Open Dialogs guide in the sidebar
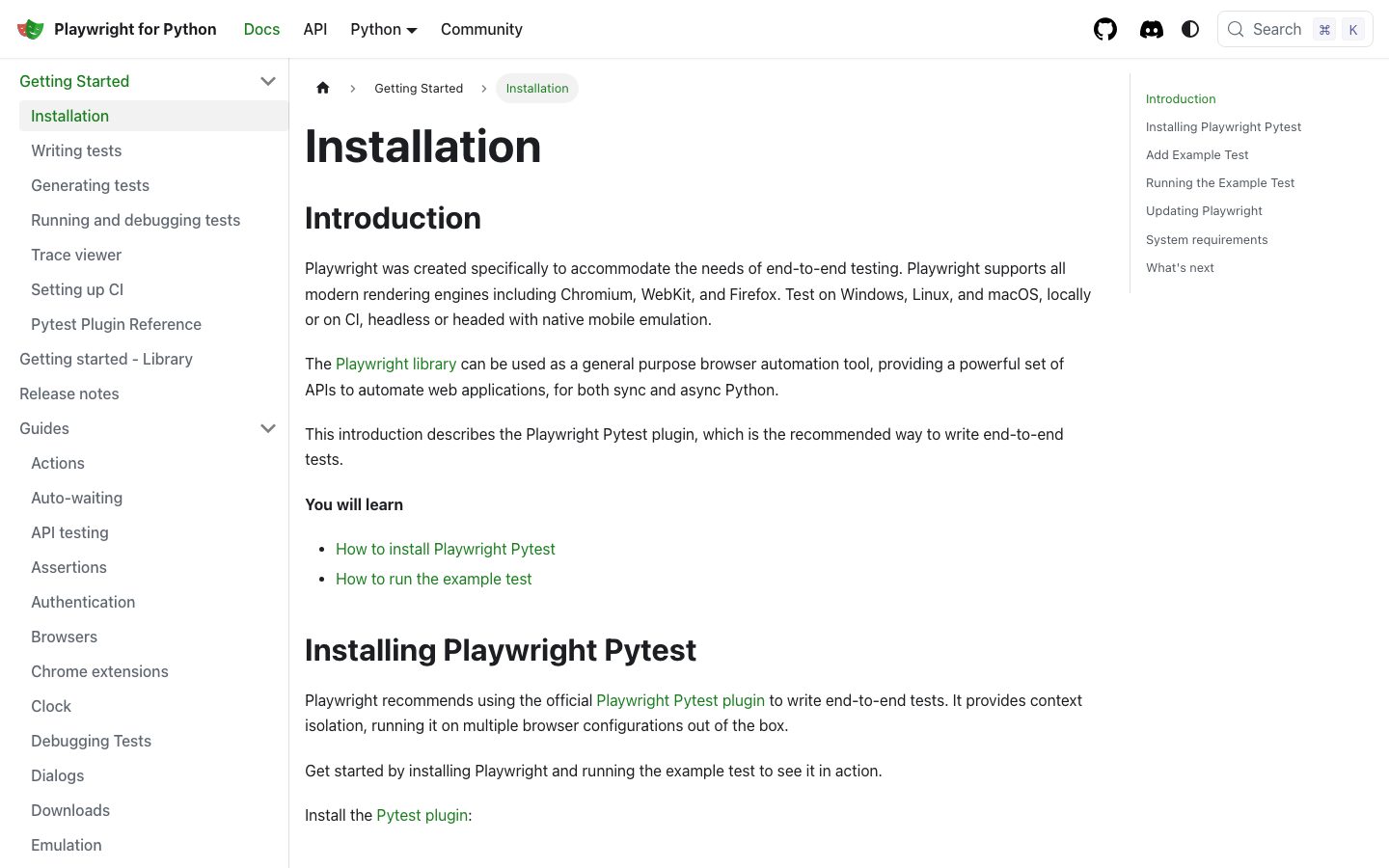The width and height of the screenshot is (1389, 868). click(x=153, y=775)
